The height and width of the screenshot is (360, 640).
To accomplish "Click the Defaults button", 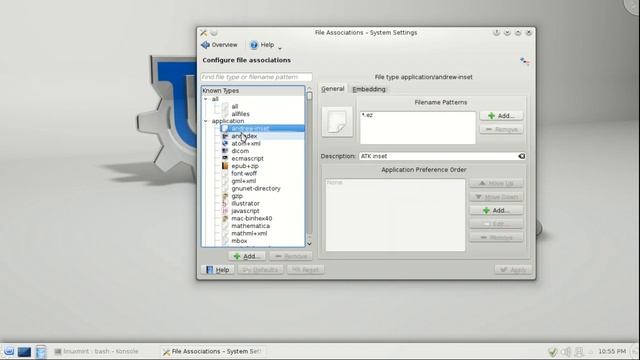I will pyautogui.click(x=260, y=270).
